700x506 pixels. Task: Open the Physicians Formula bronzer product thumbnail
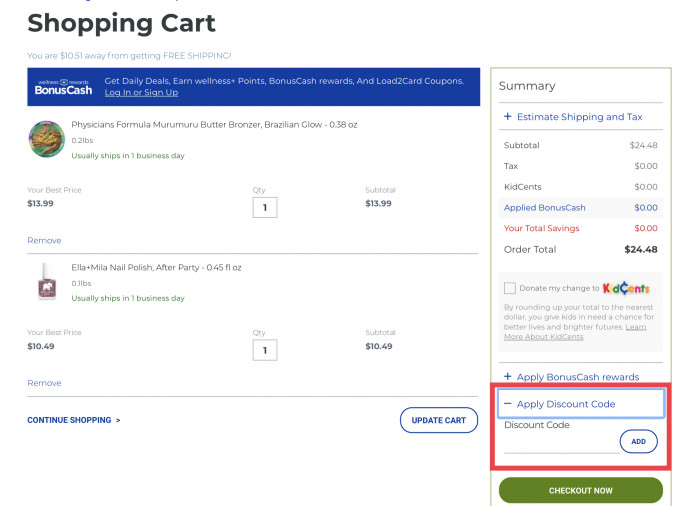click(x=46, y=139)
